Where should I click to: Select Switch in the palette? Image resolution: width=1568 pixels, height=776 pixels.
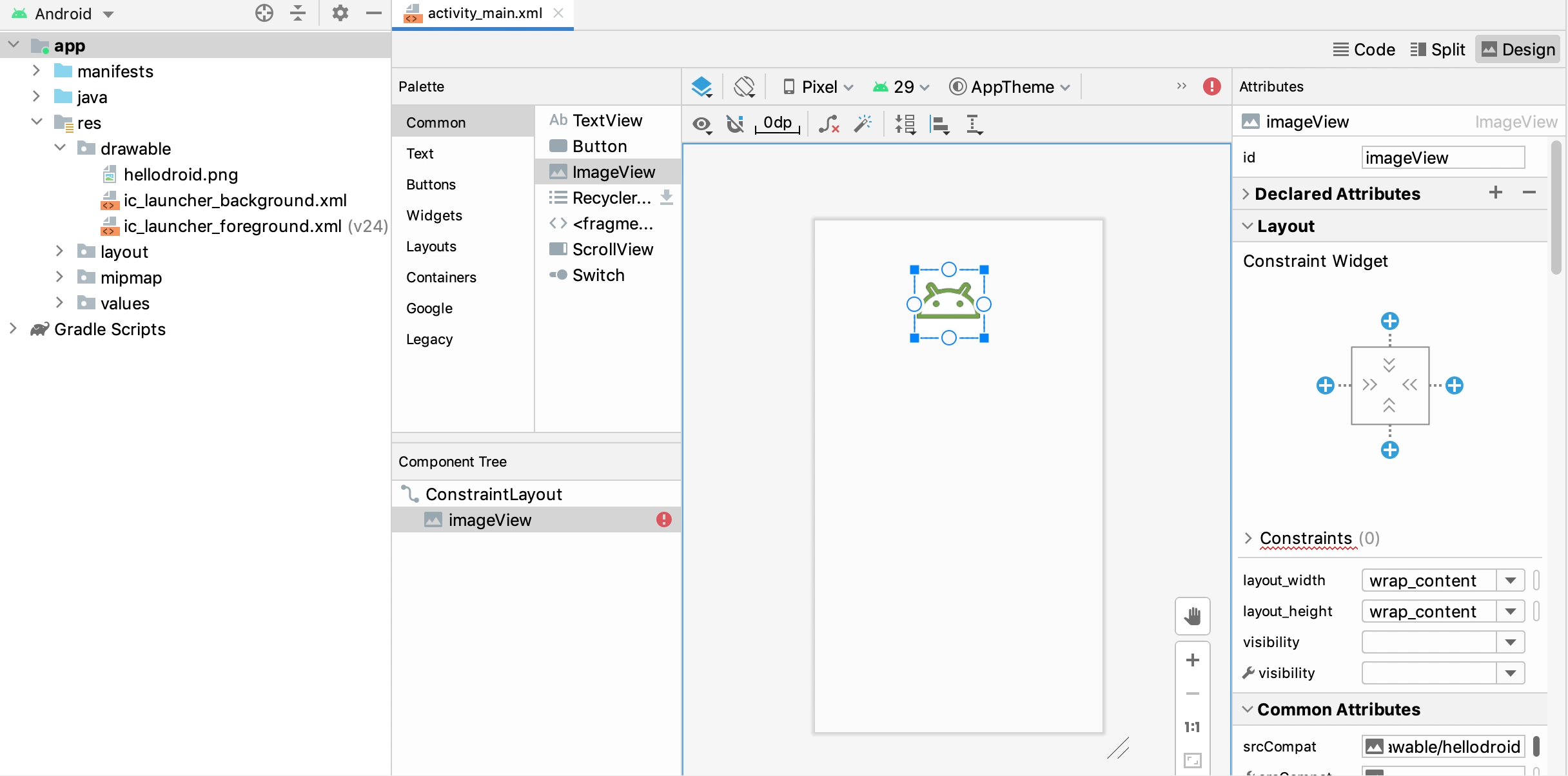607,275
